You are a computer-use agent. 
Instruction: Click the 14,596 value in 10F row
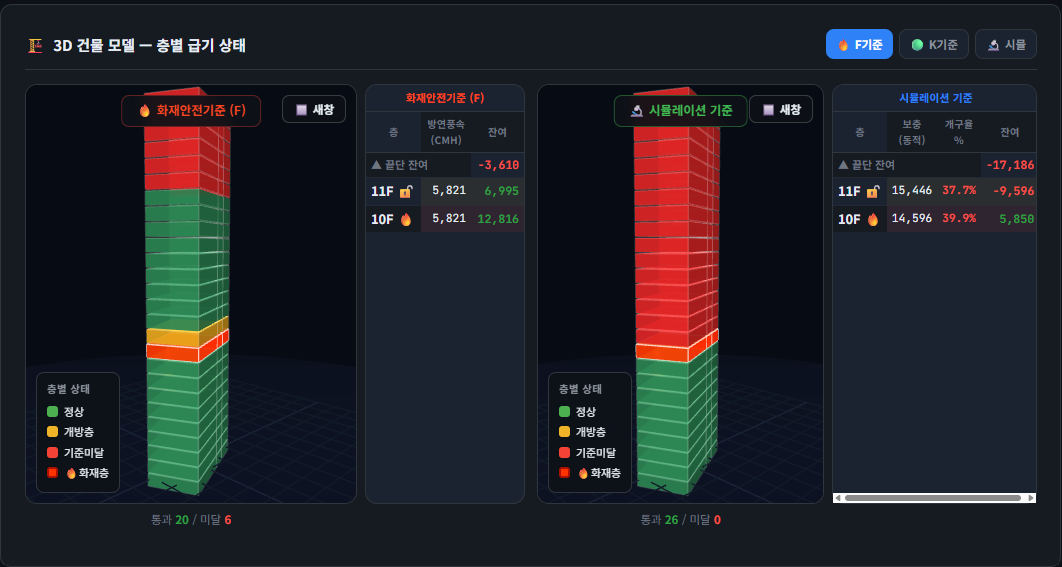tap(912, 217)
